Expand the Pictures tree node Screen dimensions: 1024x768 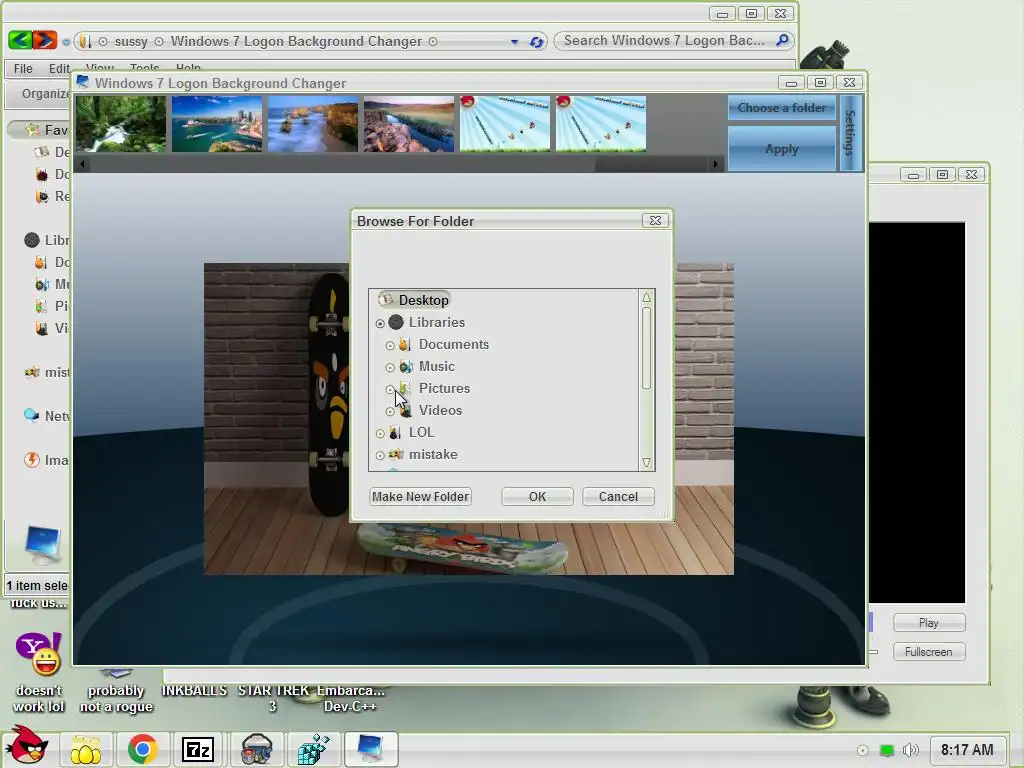coord(390,390)
